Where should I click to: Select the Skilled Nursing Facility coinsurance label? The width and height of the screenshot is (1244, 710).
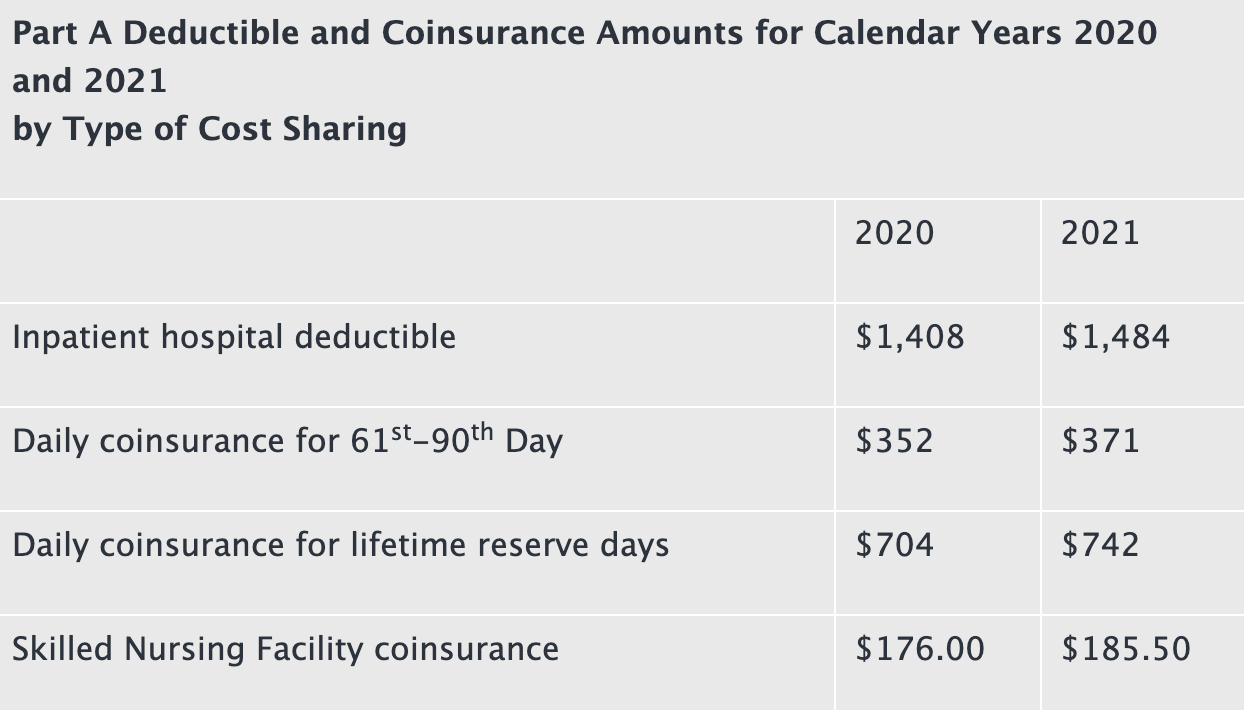(285, 649)
